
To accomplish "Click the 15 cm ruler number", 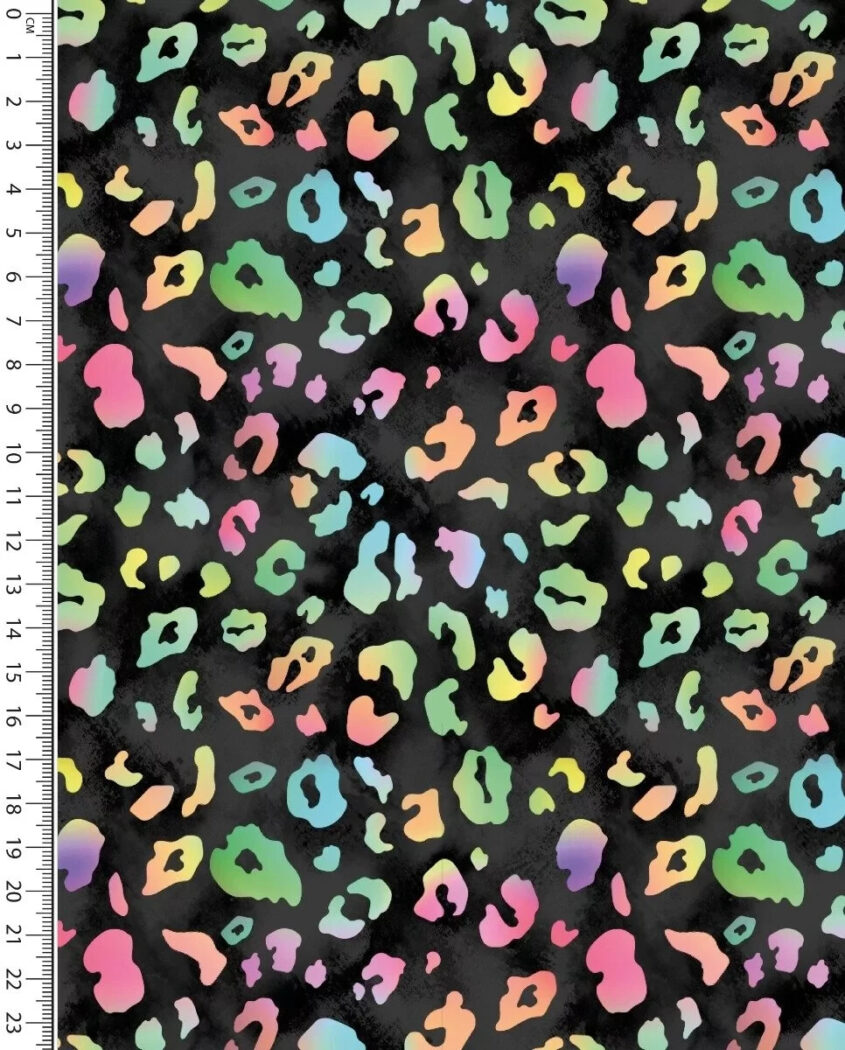I will 15,673.
